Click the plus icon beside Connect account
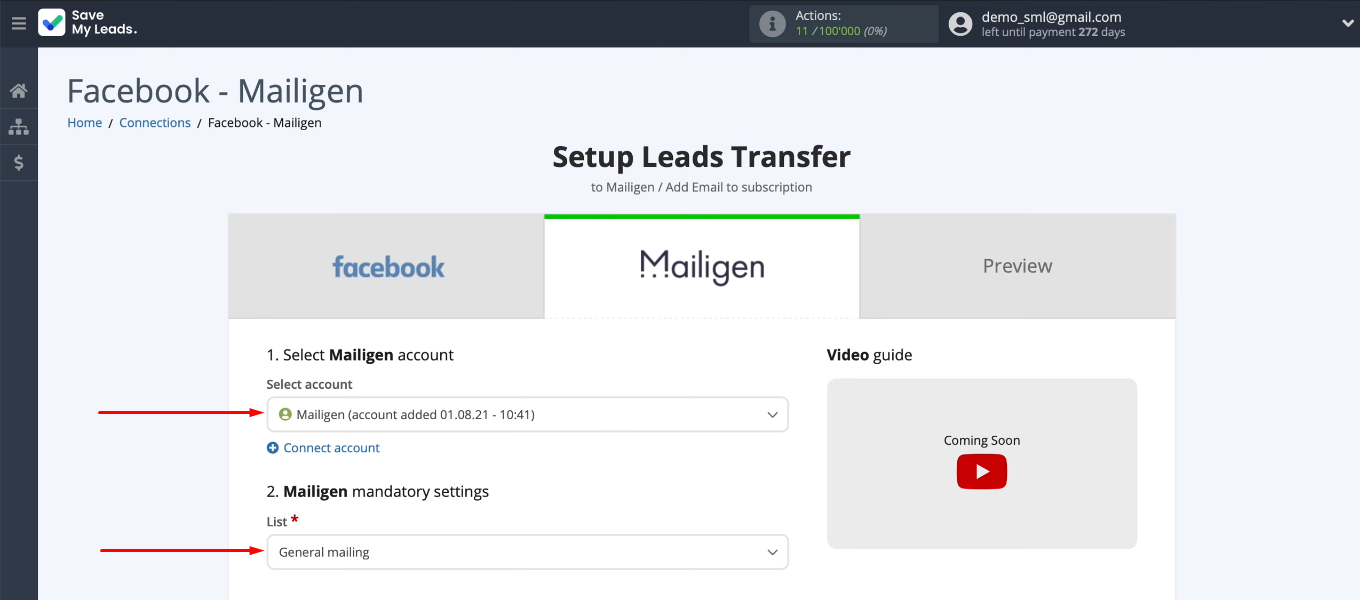This screenshot has height=600, width=1360. pyautogui.click(x=273, y=448)
